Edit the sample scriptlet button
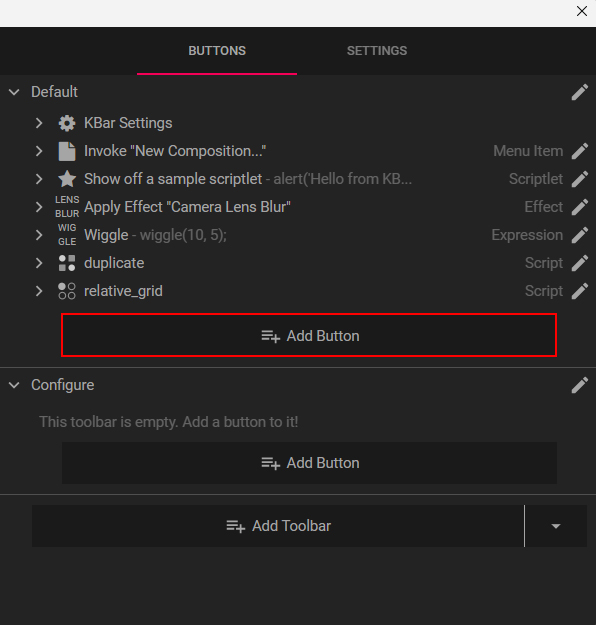This screenshot has height=625, width=596. (x=580, y=179)
